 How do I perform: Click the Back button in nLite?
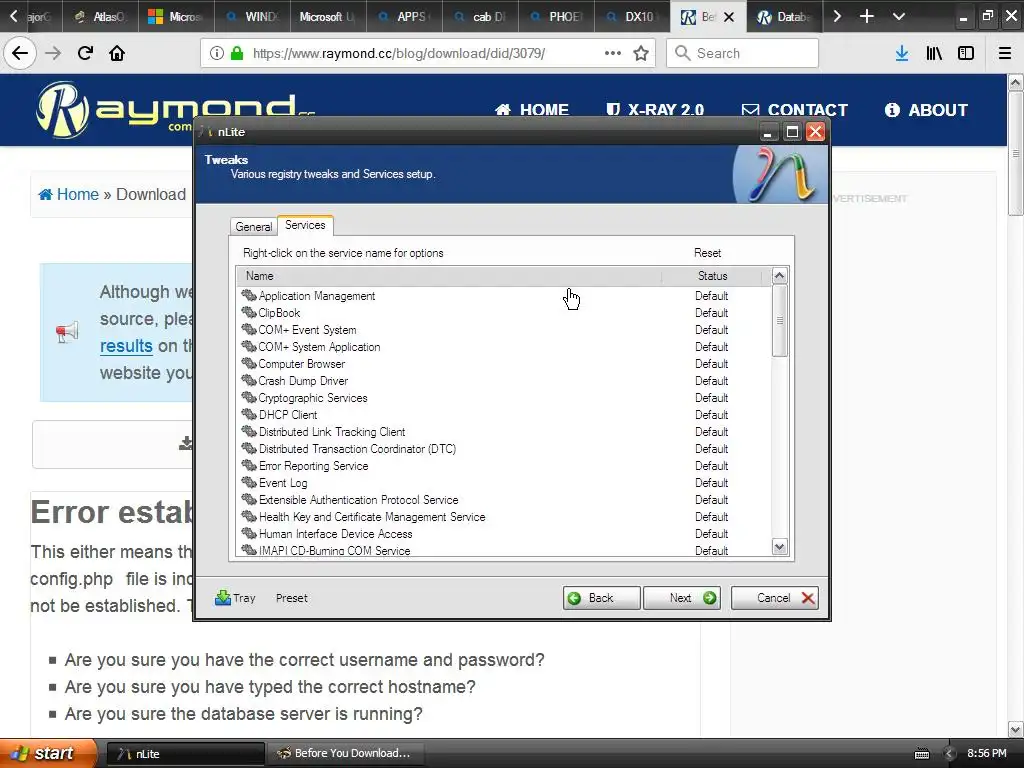[601, 598]
